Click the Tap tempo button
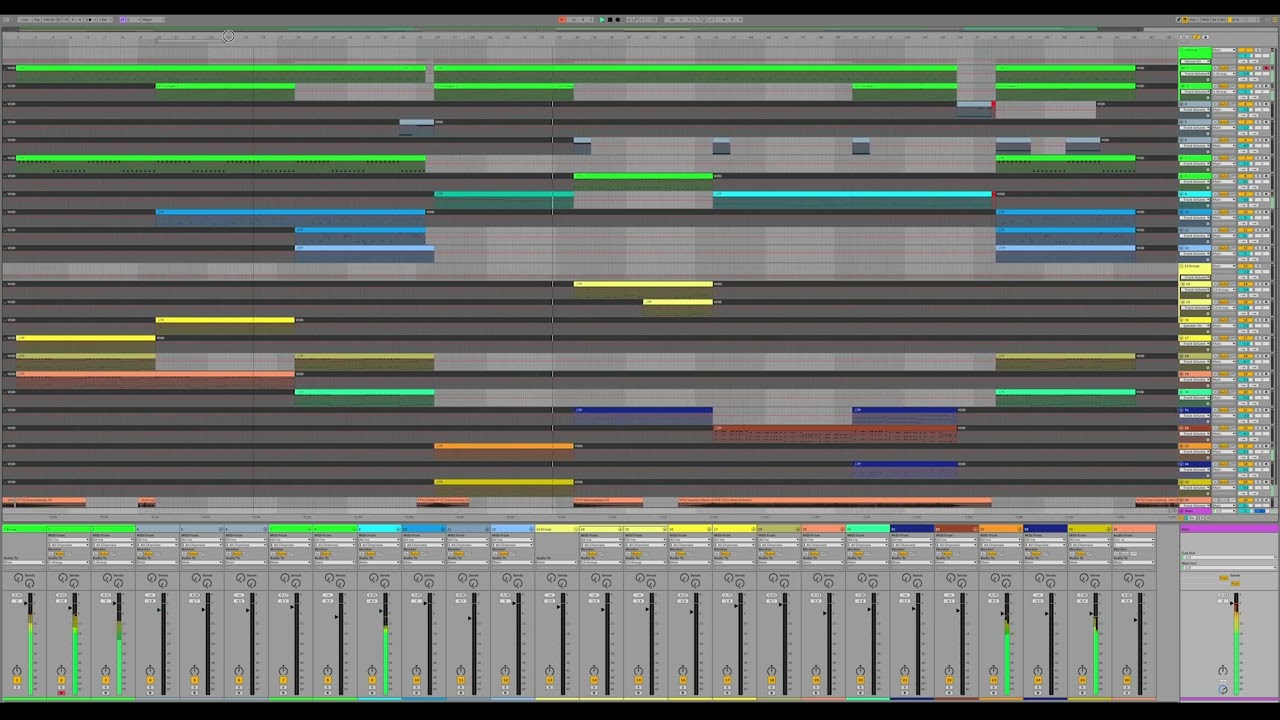Screen dimensions: 1280x720 [37, 19]
